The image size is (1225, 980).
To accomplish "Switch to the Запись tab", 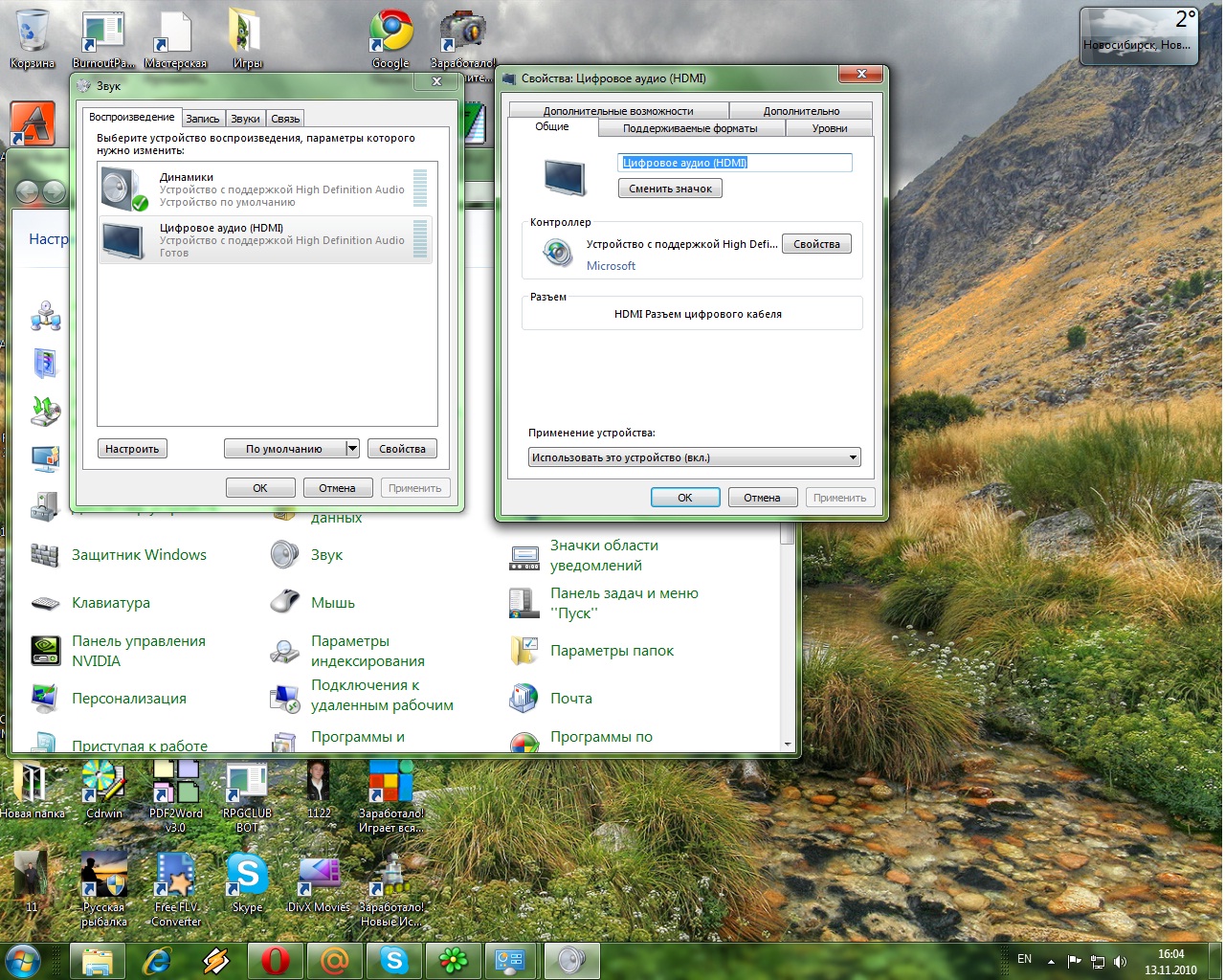I will (x=203, y=119).
